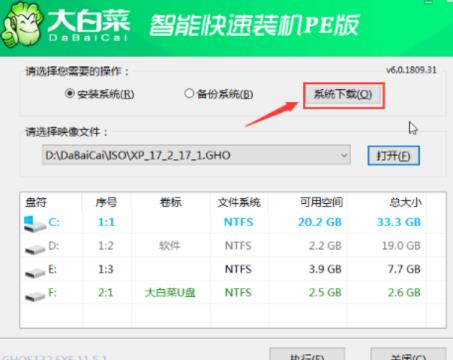Click the 系统下载(O) button
This screenshot has height=360, width=453.
(x=343, y=95)
